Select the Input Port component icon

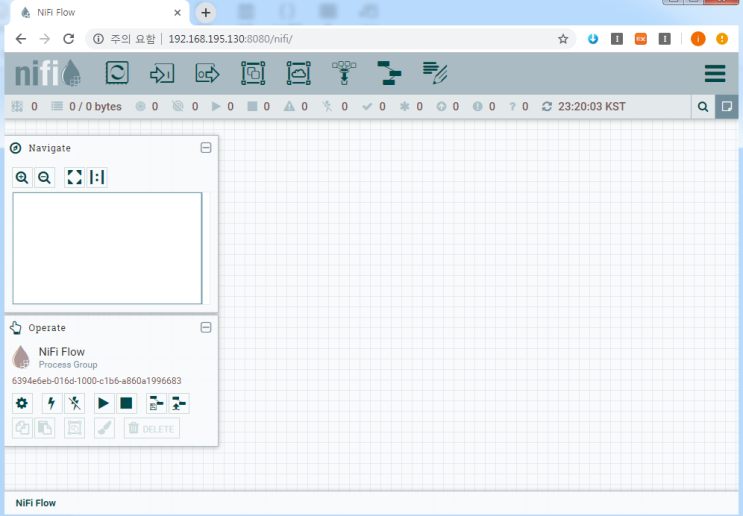tap(162, 73)
